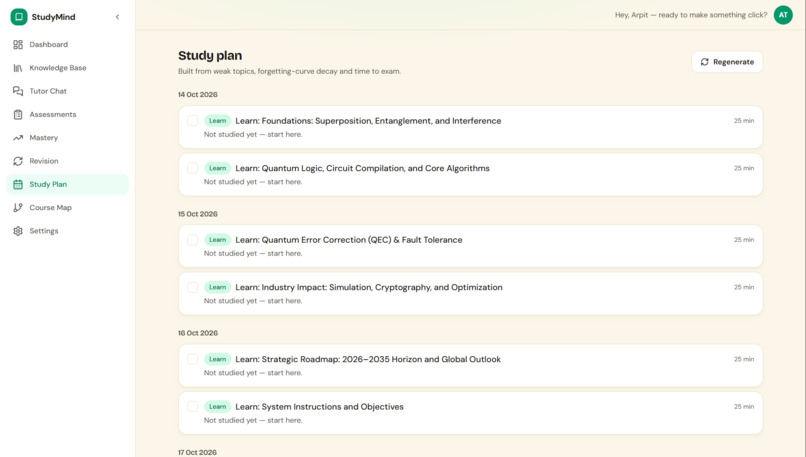Check off Strategic Roadmap task

click(x=192, y=359)
